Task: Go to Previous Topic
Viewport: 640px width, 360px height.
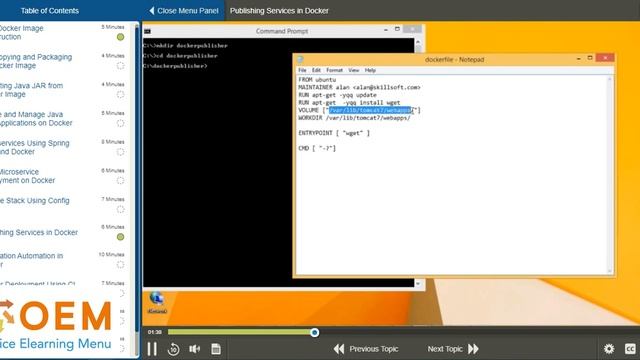Action: click(x=366, y=349)
